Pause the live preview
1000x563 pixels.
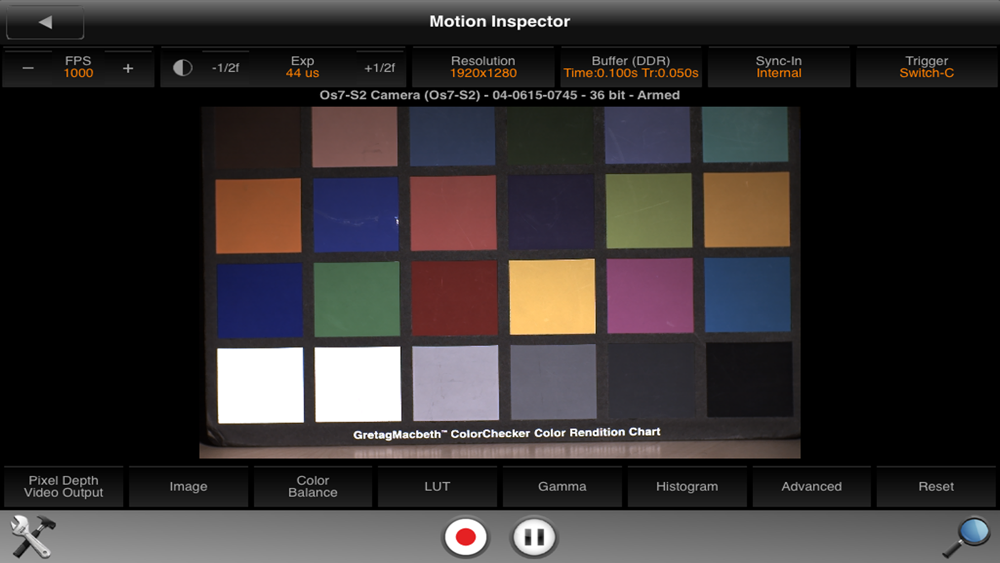tap(534, 537)
